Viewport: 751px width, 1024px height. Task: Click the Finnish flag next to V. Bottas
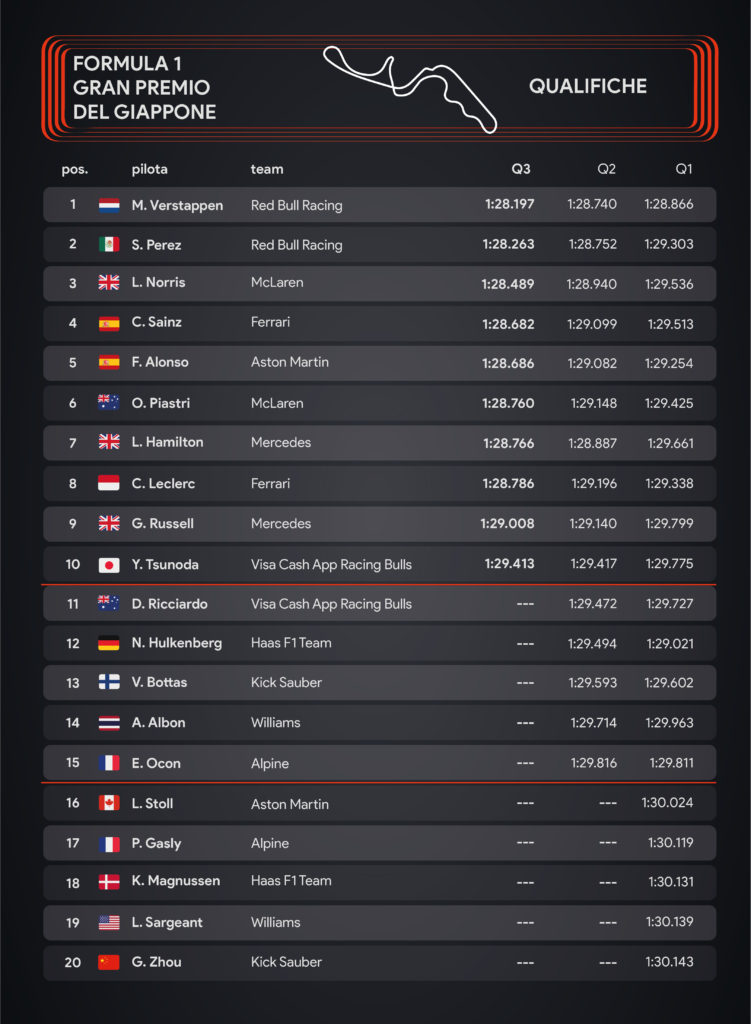click(x=108, y=682)
